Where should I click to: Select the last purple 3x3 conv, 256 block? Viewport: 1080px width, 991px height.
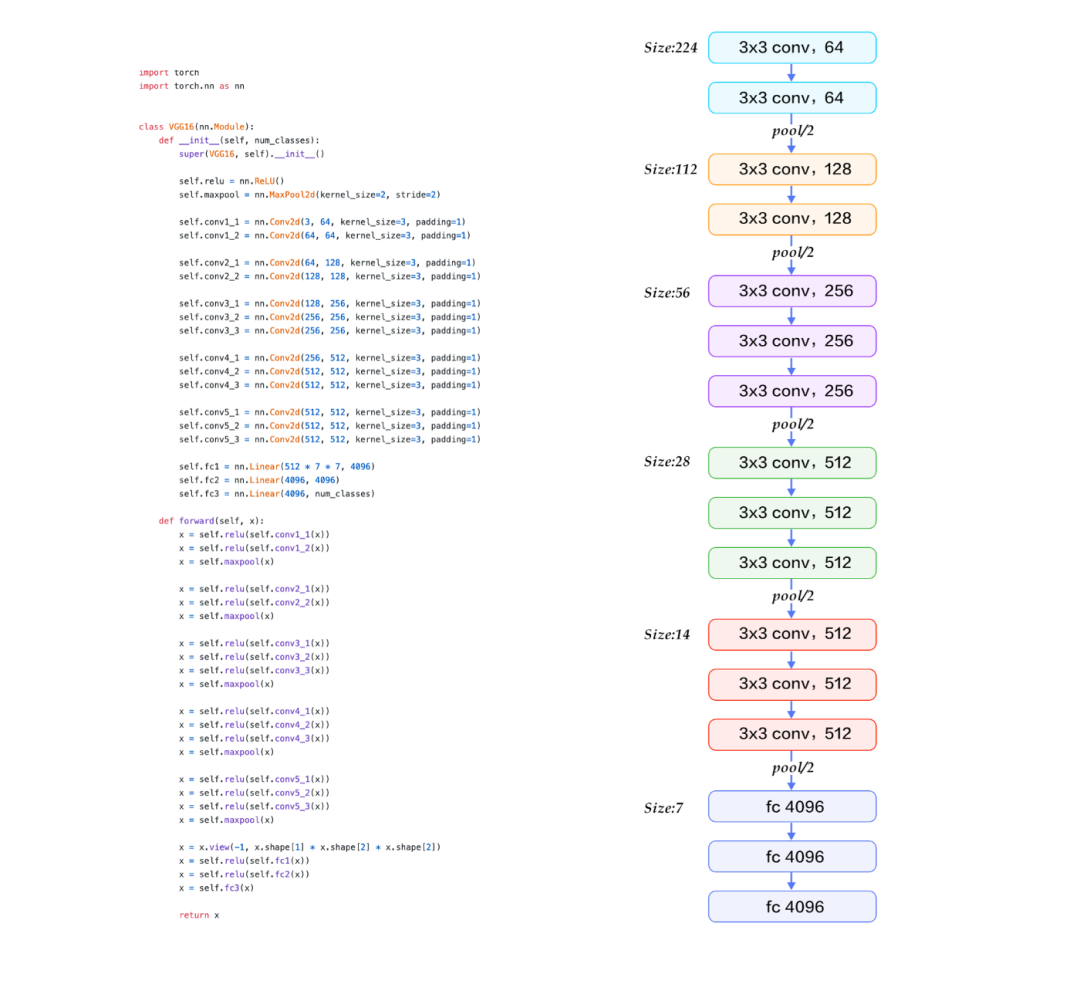click(x=792, y=391)
